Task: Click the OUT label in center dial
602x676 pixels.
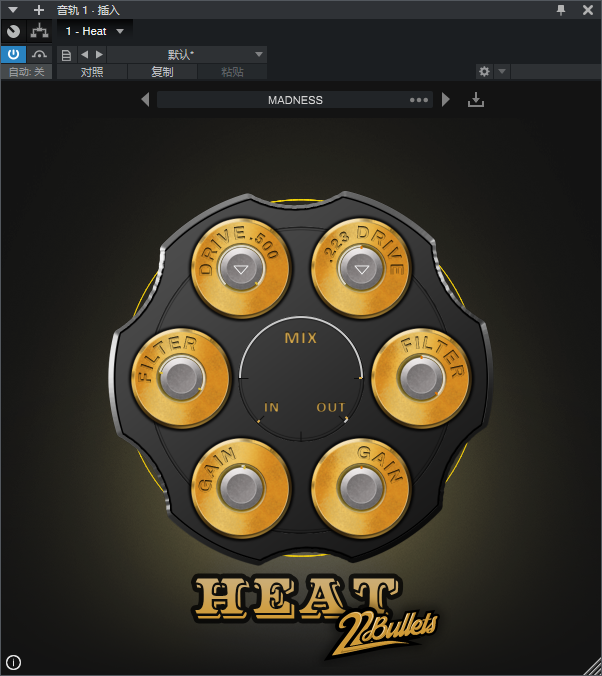Action: click(331, 407)
